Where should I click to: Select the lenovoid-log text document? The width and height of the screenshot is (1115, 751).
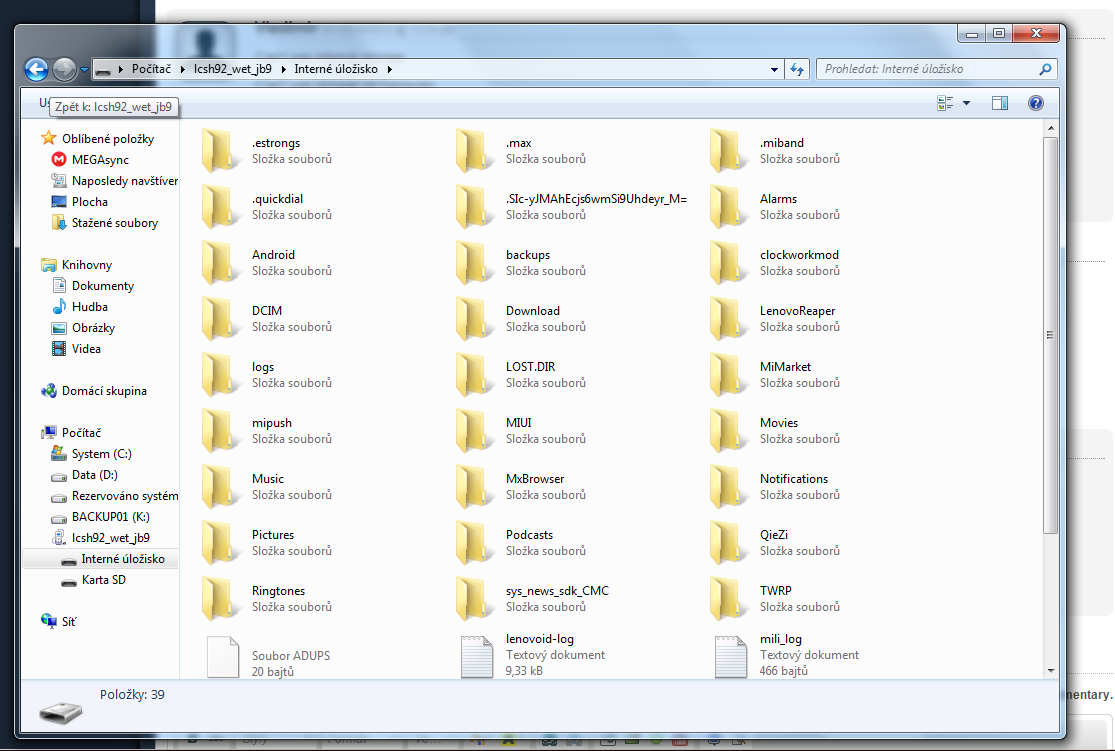coord(531,654)
